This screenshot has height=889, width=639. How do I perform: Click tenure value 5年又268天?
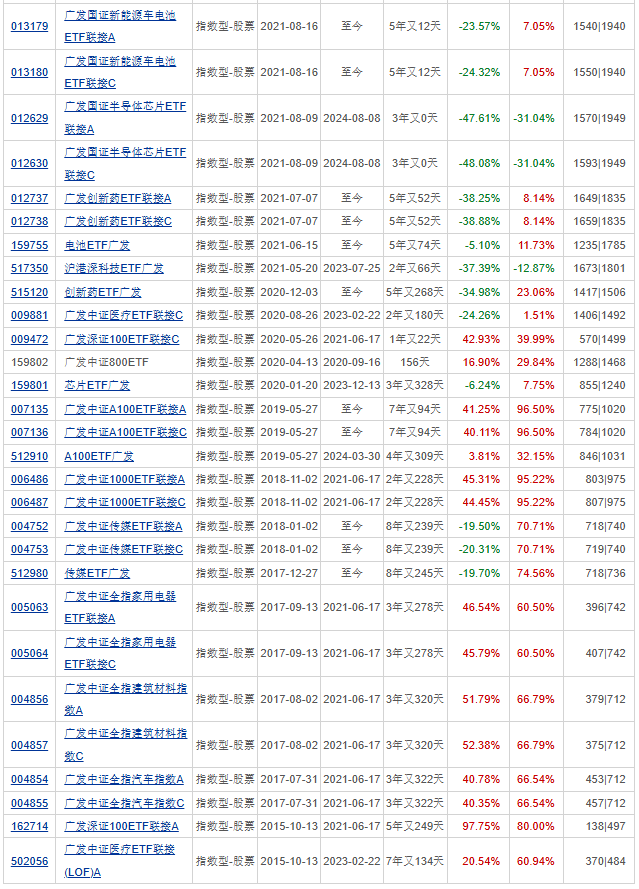click(414, 293)
